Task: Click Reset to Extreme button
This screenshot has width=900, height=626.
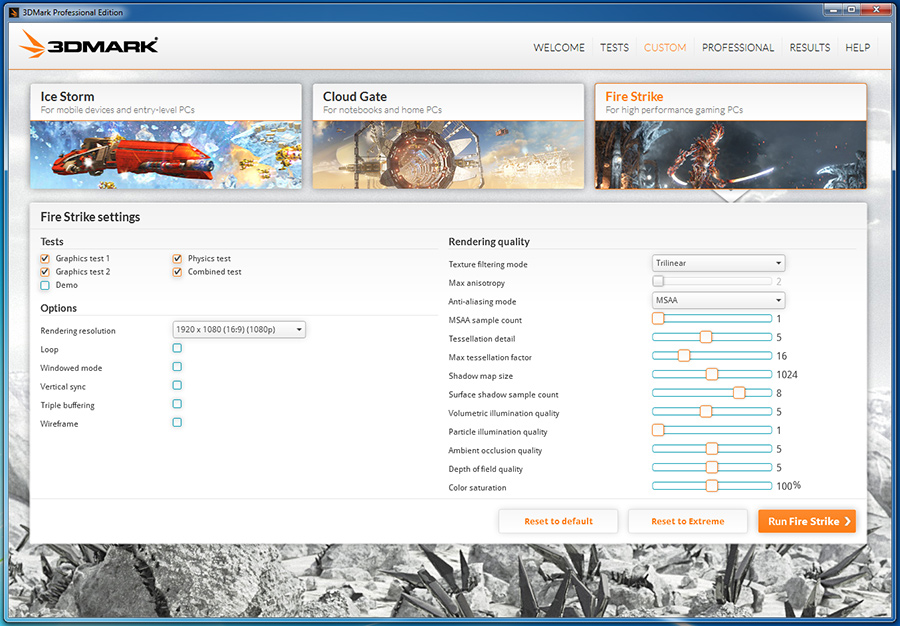Action: click(688, 521)
